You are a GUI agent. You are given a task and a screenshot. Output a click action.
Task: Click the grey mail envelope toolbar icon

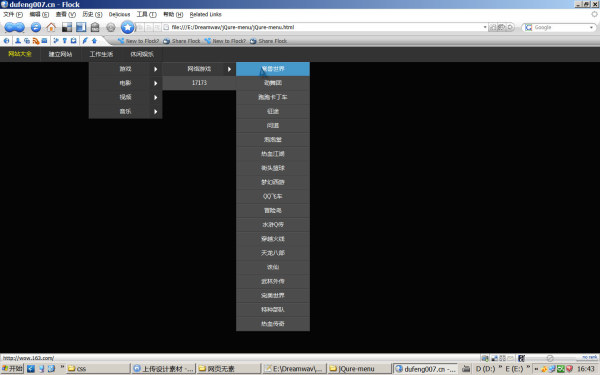[x=95, y=27]
